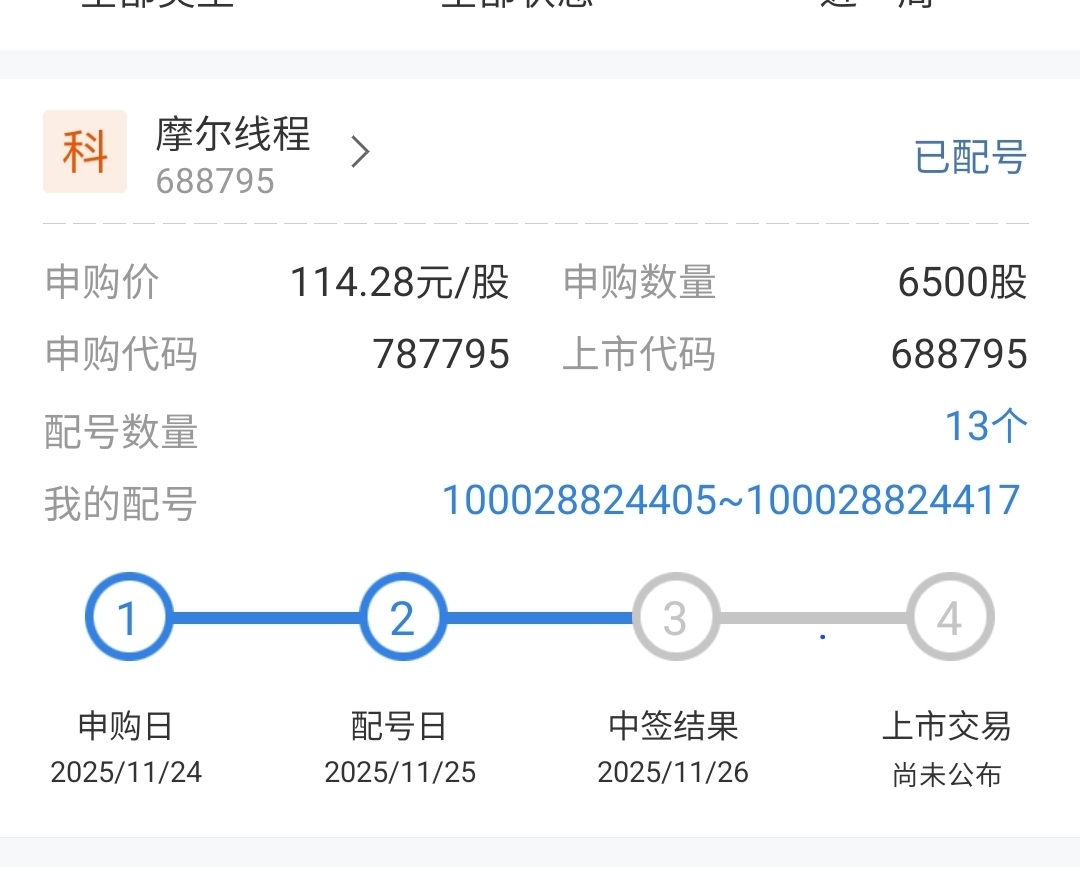Tap step 1 circle for 申购日

[x=129, y=617]
